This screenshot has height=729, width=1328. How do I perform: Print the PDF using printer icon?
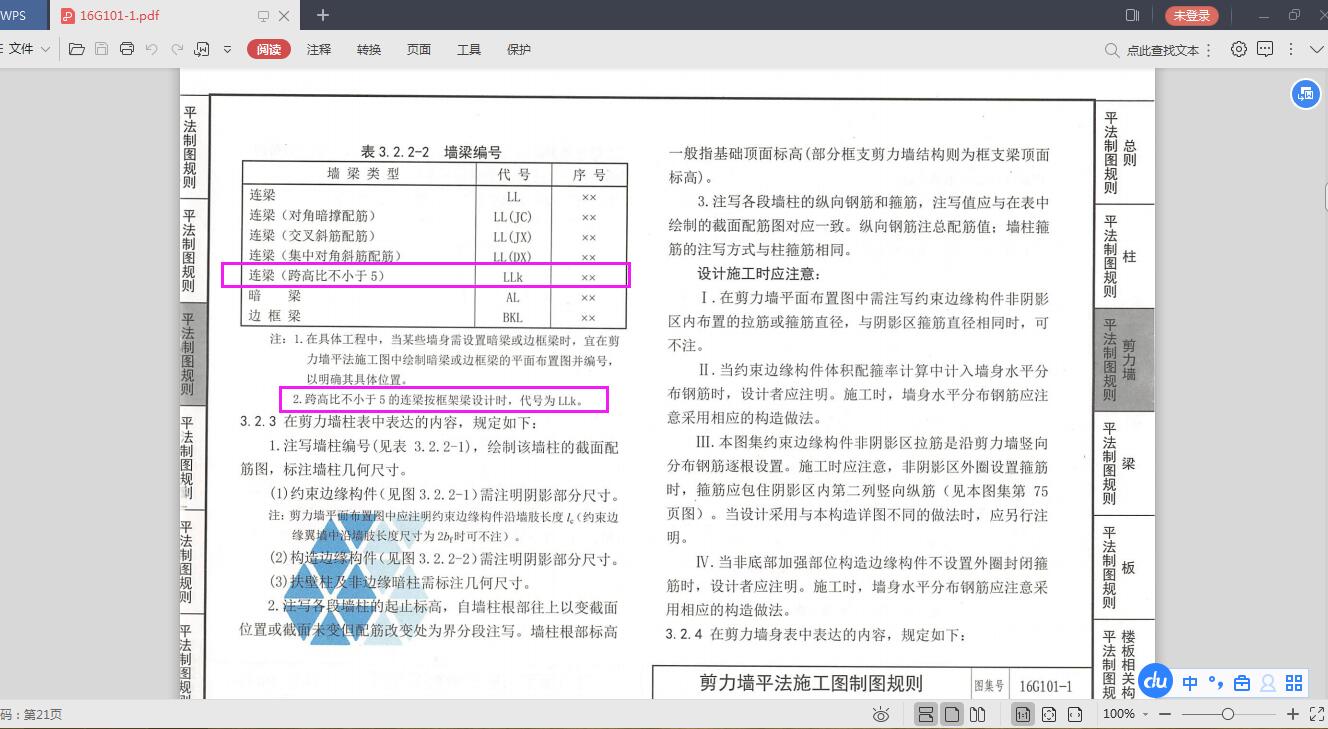tap(127, 49)
